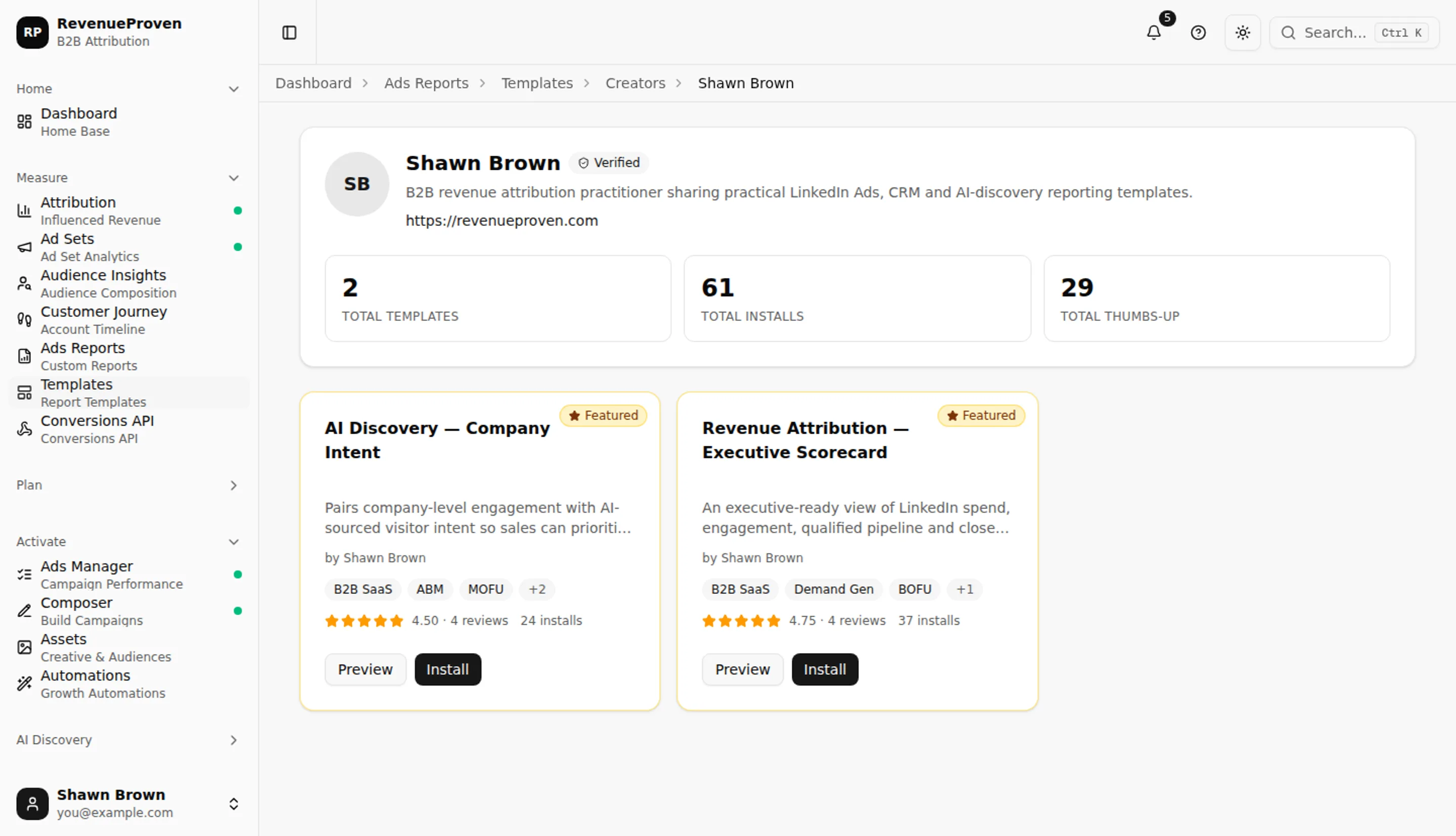Viewport: 1456px width, 836px height.
Task: Click the Demand Gen tag
Action: pos(834,589)
